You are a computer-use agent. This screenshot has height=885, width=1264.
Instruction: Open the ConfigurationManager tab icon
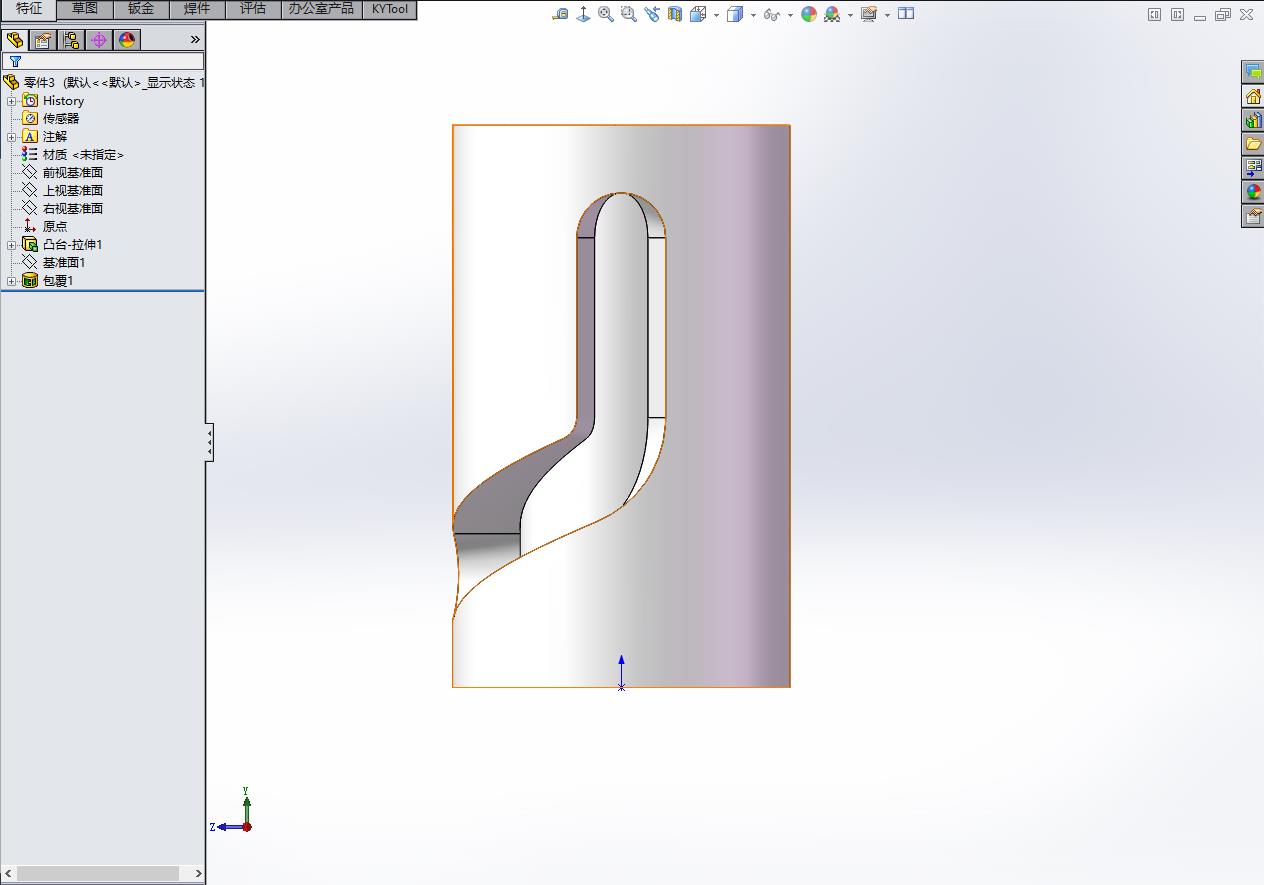click(70, 40)
